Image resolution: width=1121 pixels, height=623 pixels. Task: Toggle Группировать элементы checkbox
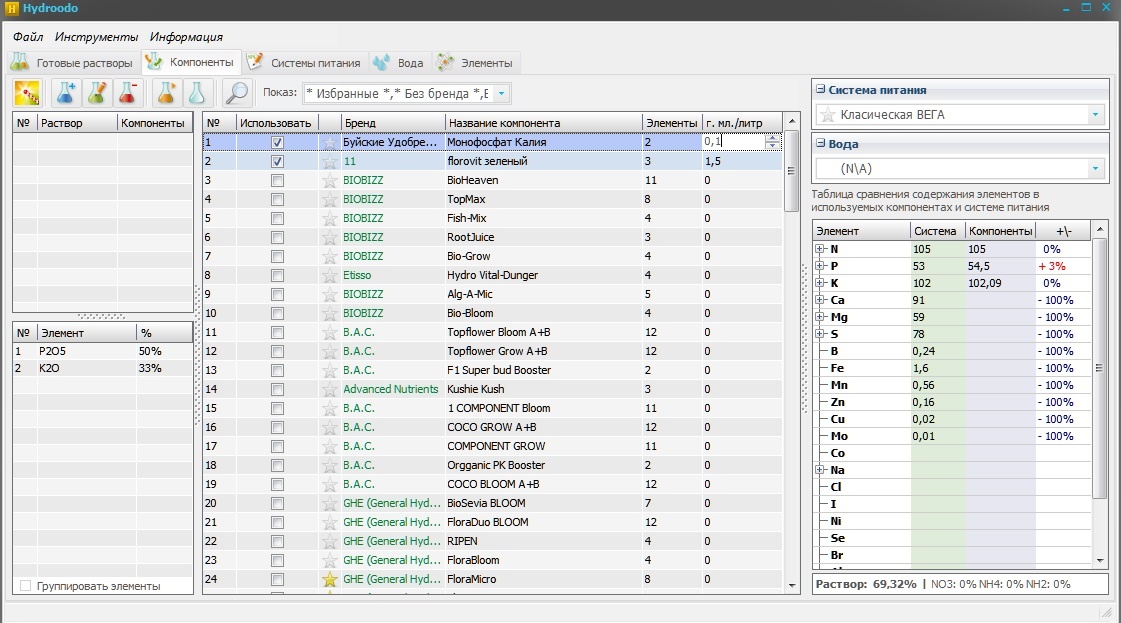pos(26,586)
